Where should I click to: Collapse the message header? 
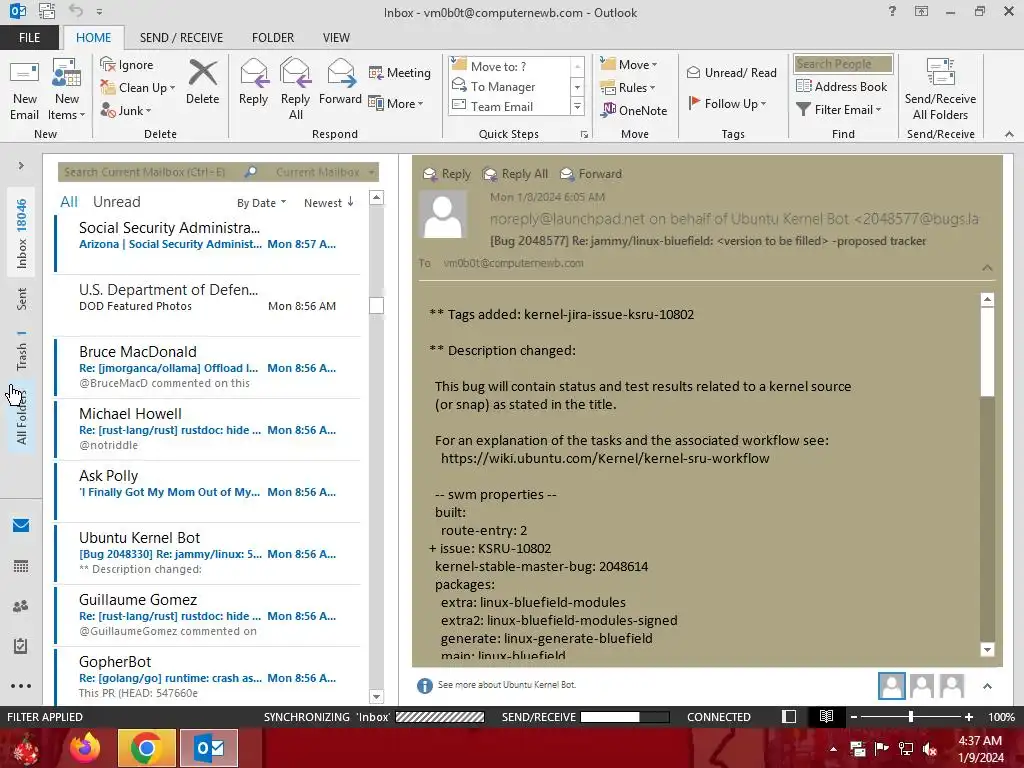click(987, 268)
